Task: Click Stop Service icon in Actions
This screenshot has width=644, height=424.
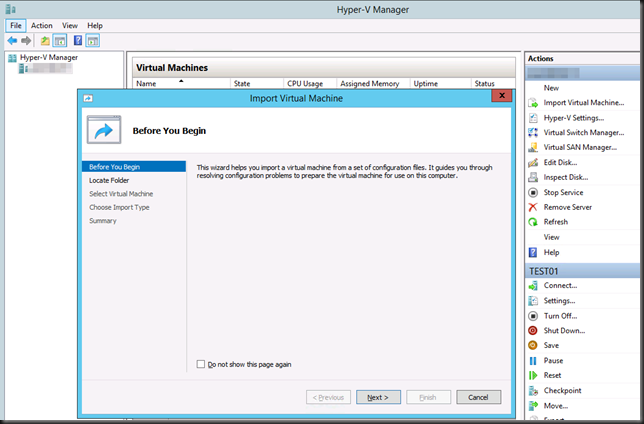Action: pyautogui.click(x=533, y=192)
